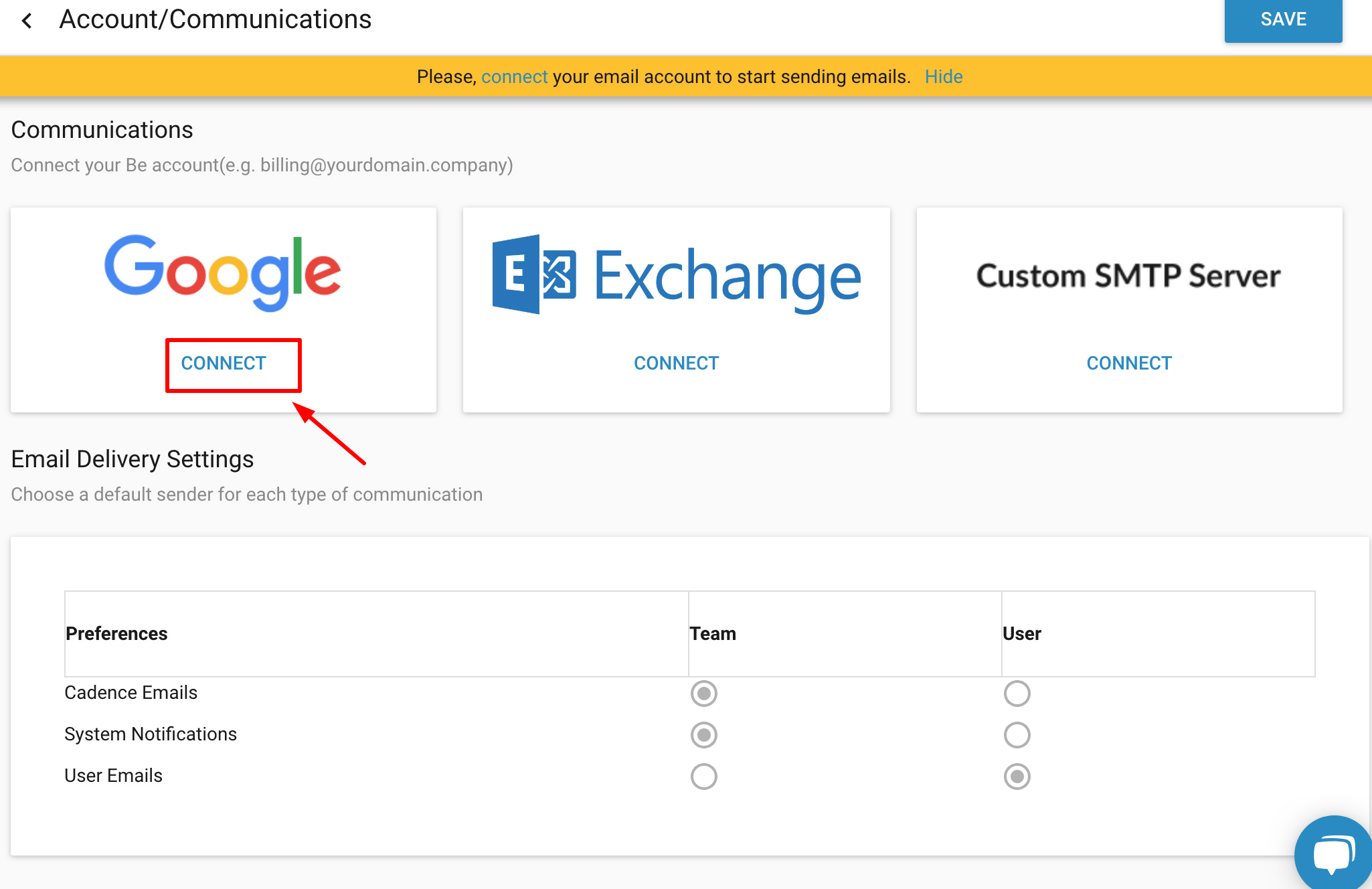Viewport: 1372px width, 889px height.
Task: Hide the yellow email warning banner
Action: click(944, 77)
